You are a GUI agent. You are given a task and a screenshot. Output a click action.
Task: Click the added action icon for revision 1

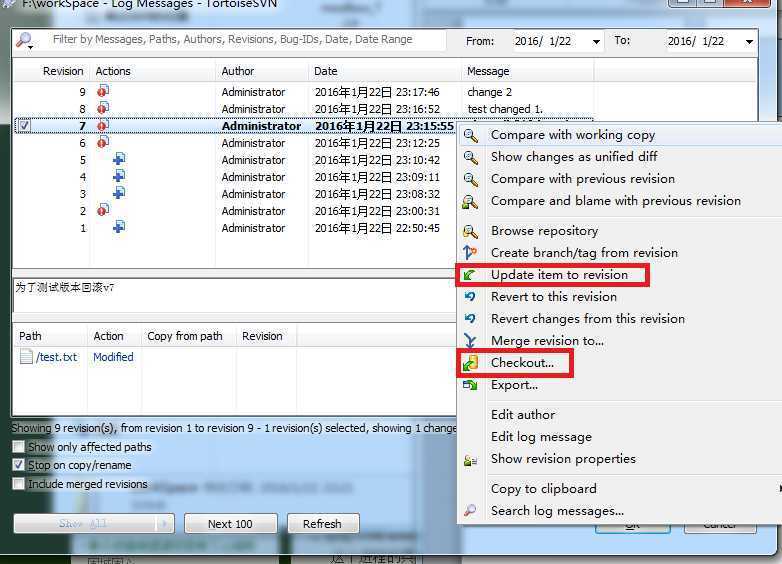119,227
